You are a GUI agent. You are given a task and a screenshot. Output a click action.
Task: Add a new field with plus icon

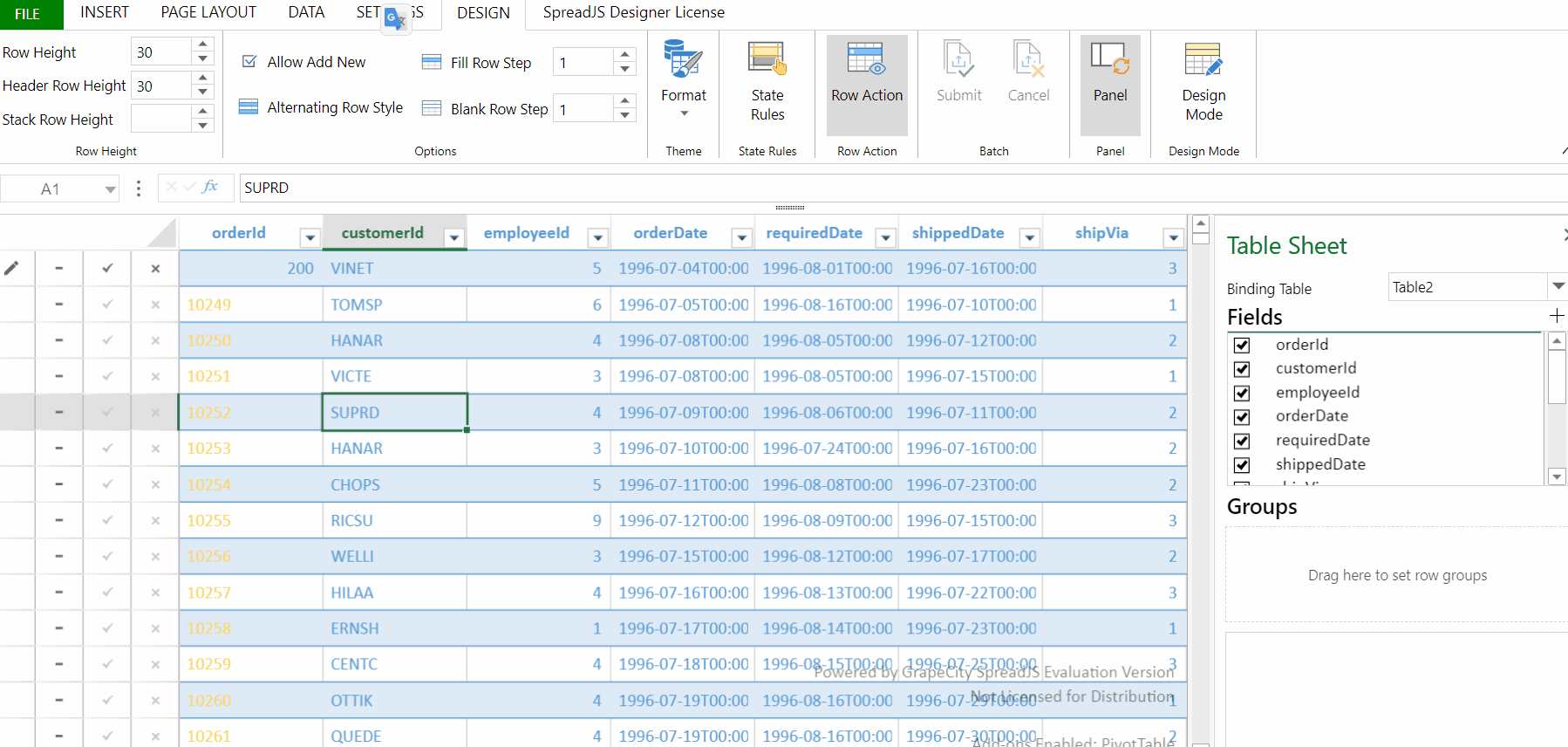coord(1556,316)
